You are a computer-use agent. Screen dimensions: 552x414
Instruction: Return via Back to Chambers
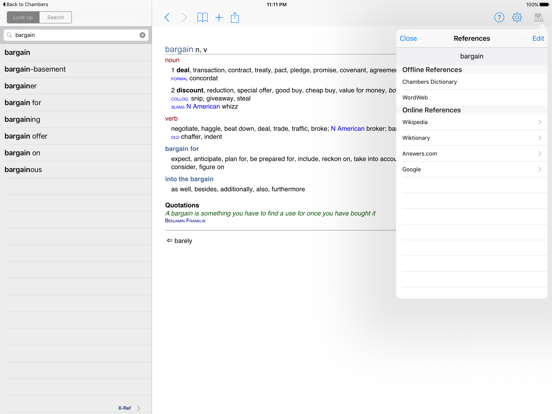(25, 4)
